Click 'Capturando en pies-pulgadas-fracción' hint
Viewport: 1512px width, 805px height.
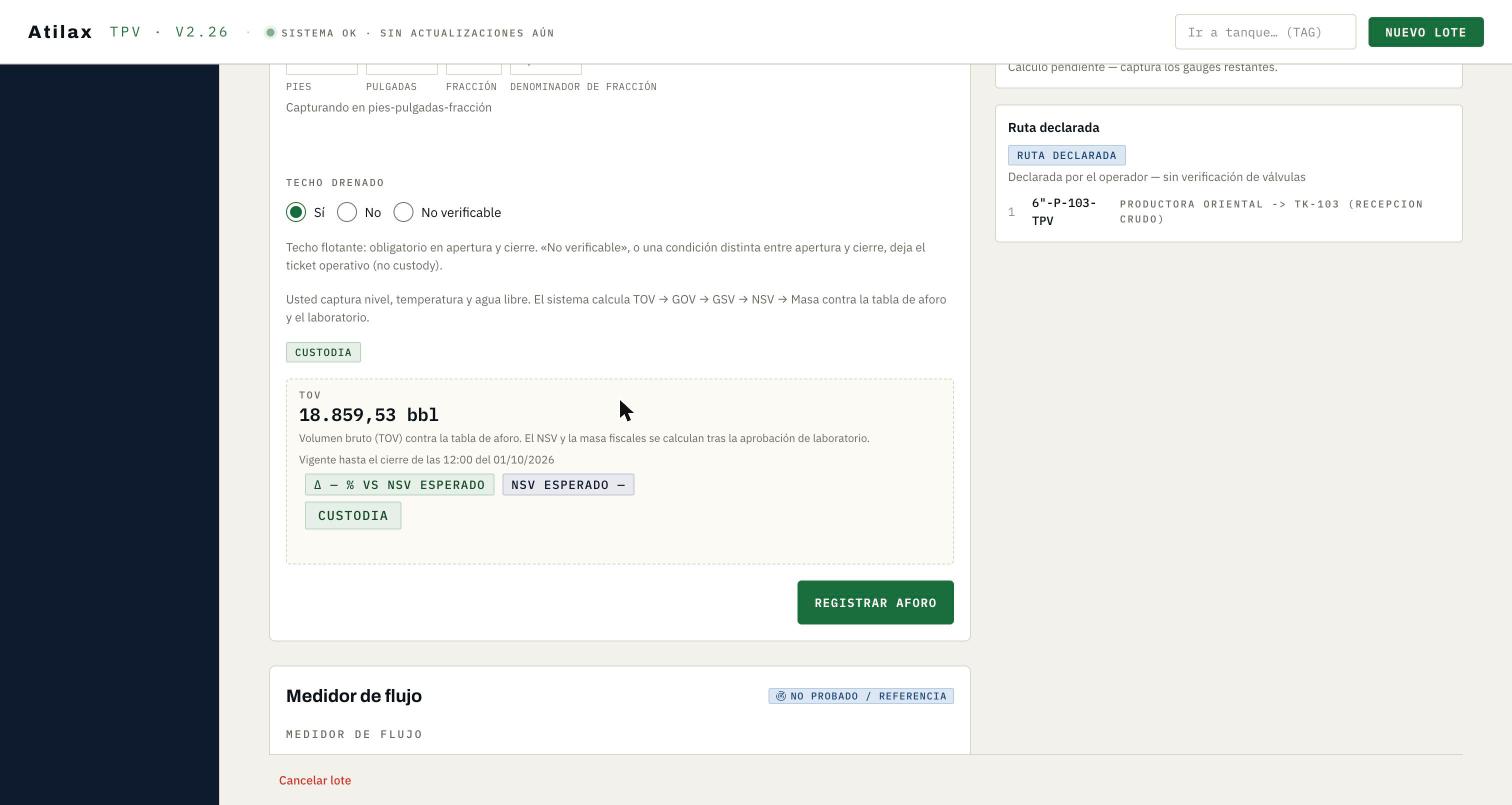(389, 108)
